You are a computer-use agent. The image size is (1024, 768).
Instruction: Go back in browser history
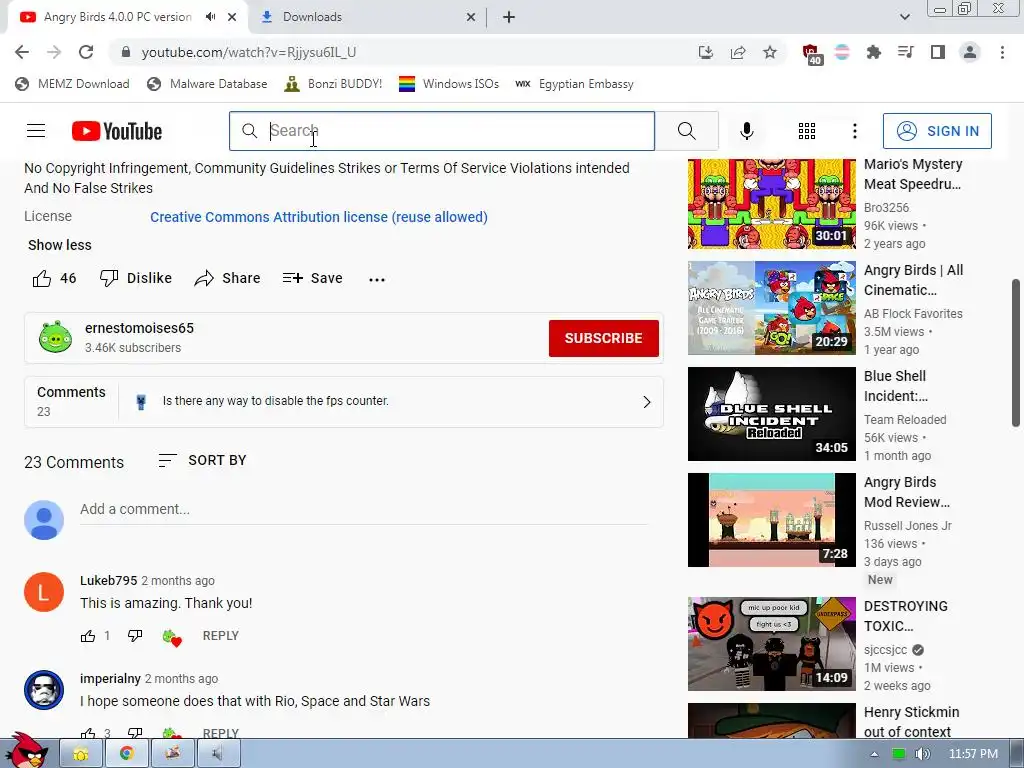22,52
